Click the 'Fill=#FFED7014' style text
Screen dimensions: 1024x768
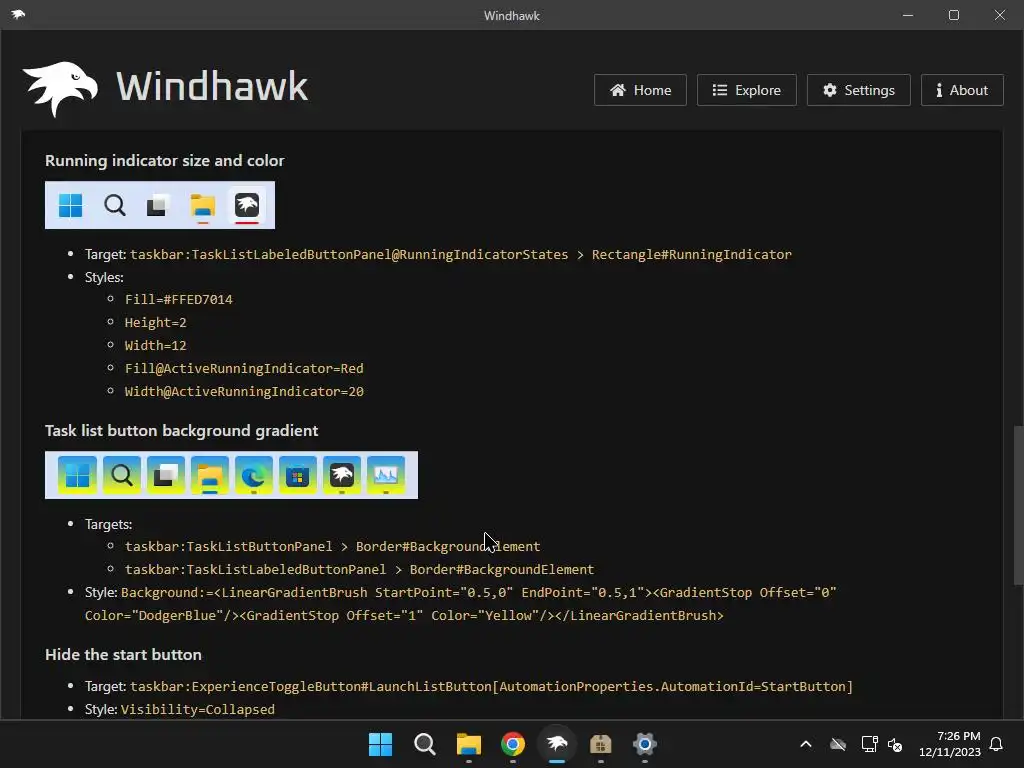(178, 299)
